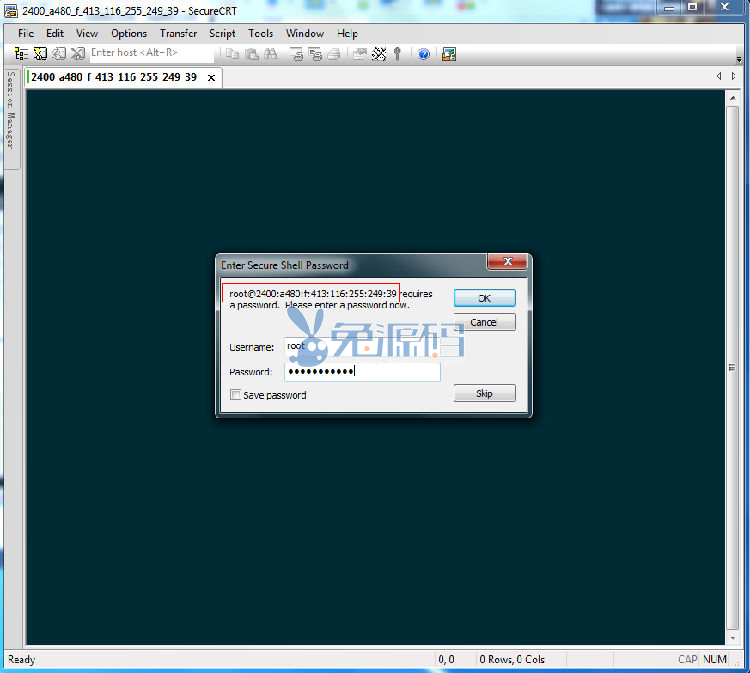Close the session tab with x
Image resolution: width=750 pixels, height=673 pixels.
(211, 77)
